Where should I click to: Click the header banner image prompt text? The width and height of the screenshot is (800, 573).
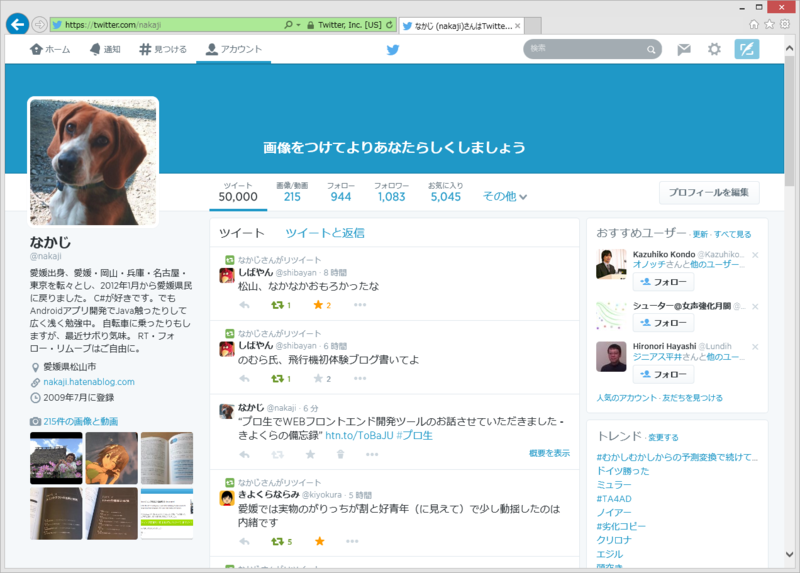pos(394,147)
